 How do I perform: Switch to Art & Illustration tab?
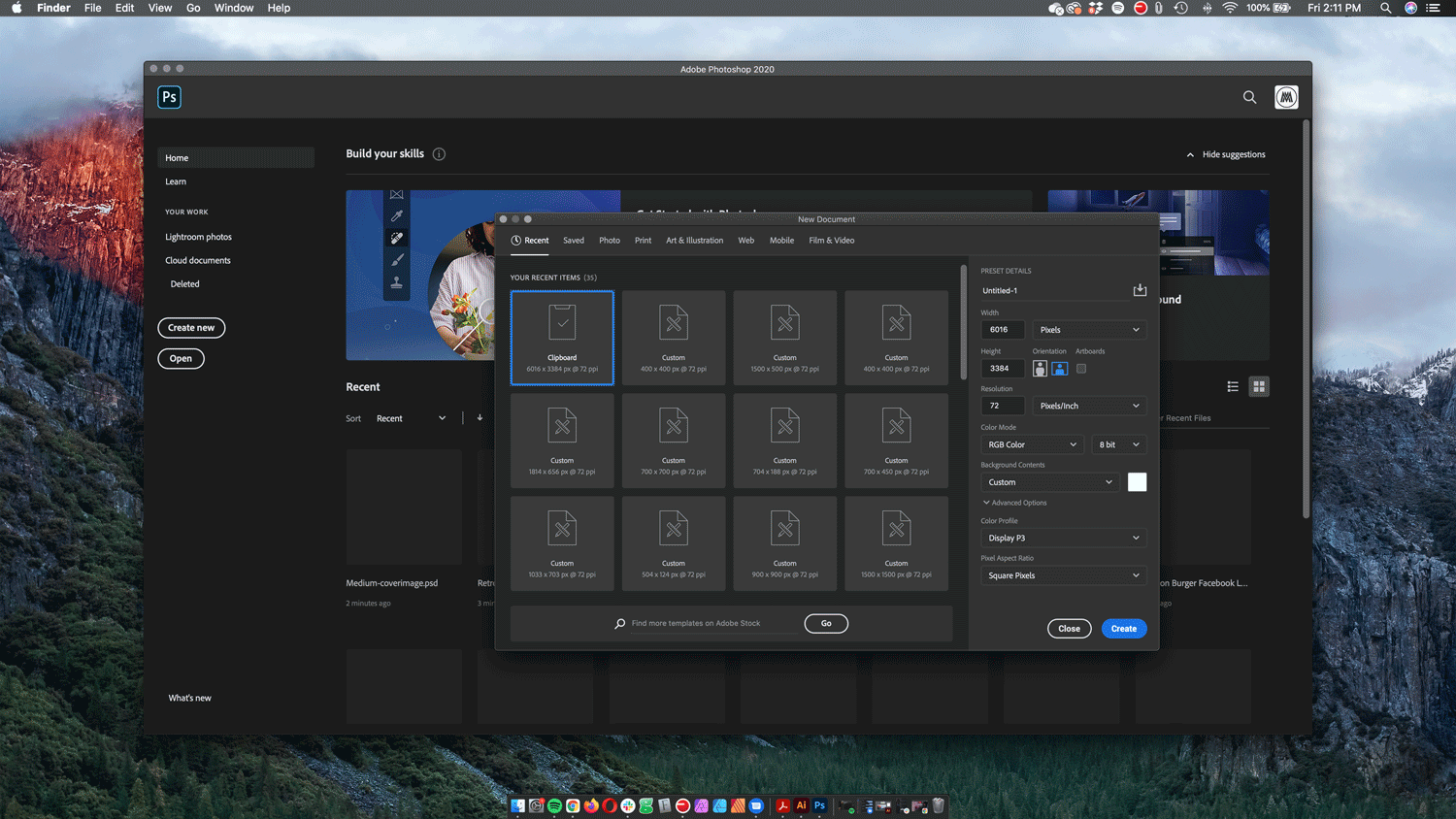pos(694,241)
